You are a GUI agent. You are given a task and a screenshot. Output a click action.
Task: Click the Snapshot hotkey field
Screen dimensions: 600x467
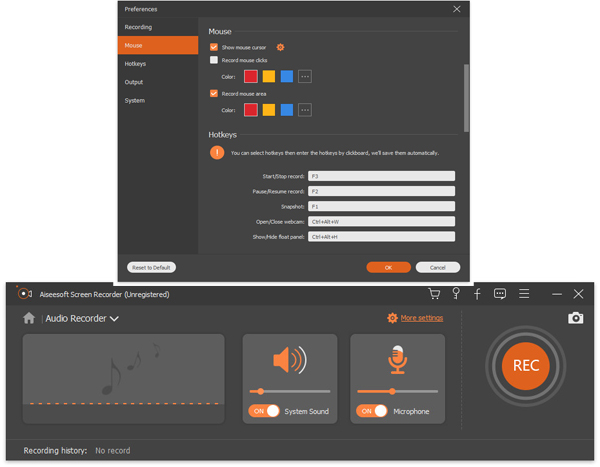click(x=382, y=206)
